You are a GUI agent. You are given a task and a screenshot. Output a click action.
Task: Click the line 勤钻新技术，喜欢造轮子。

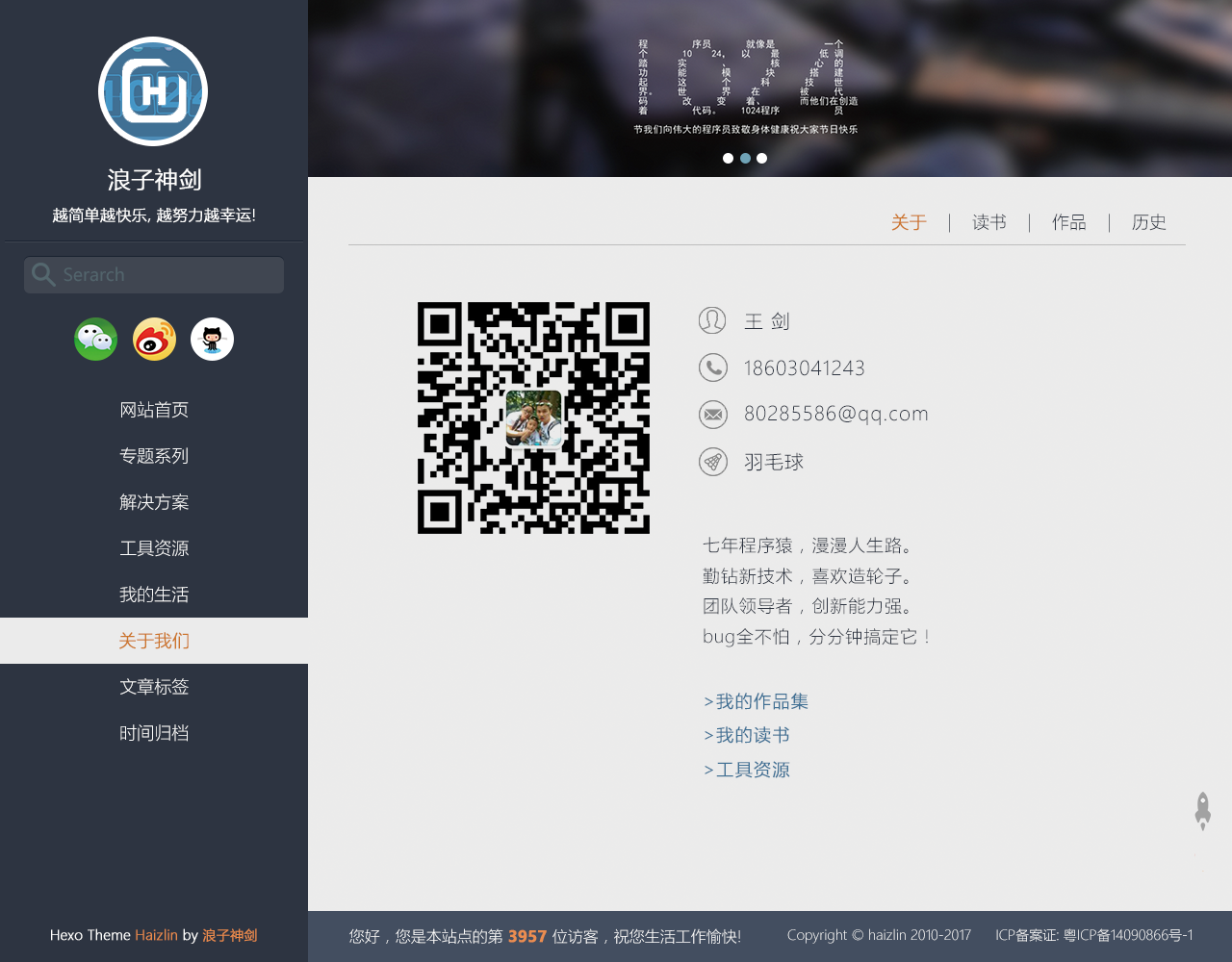(808, 576)
